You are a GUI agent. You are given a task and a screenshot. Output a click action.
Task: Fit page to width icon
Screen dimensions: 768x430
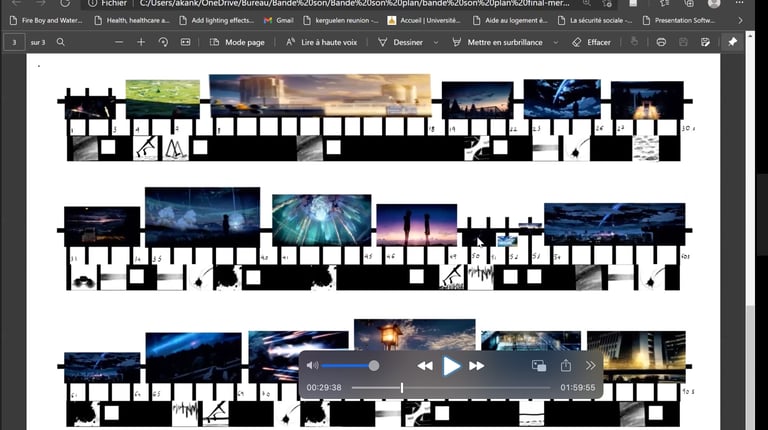[186, 42]
